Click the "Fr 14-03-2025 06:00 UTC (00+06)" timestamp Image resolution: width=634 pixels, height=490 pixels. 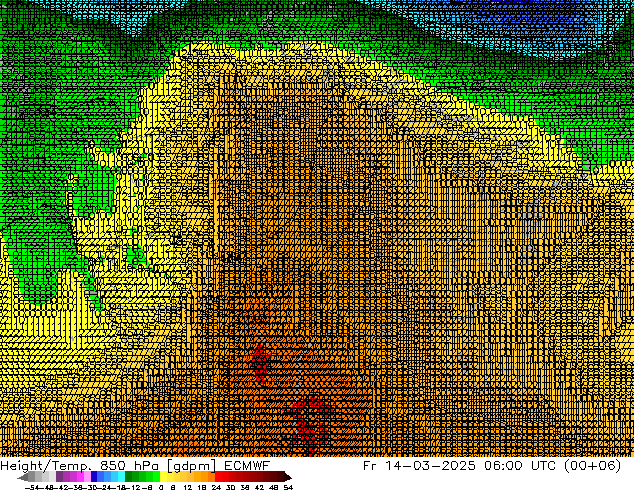(492, 466)
